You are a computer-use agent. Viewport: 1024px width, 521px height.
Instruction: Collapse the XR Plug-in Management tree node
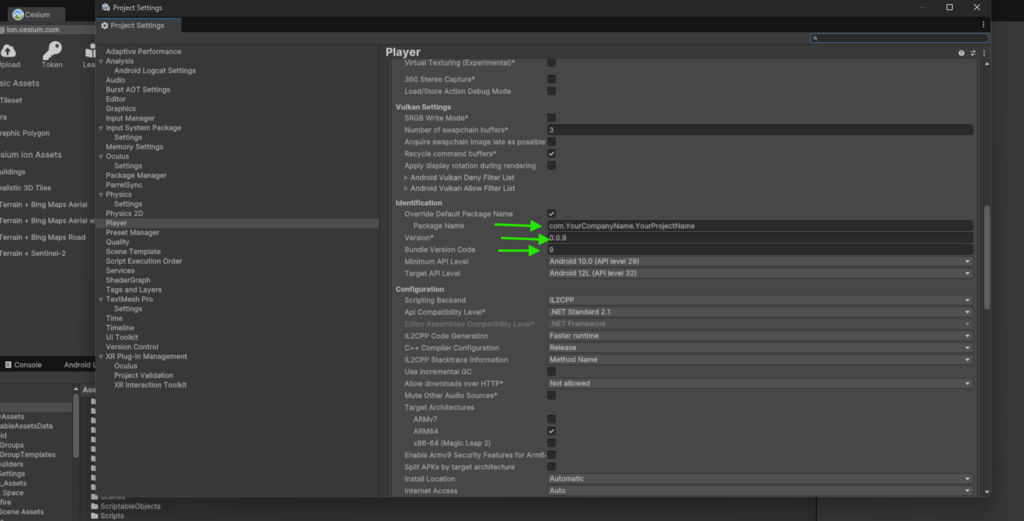(101, 357)
